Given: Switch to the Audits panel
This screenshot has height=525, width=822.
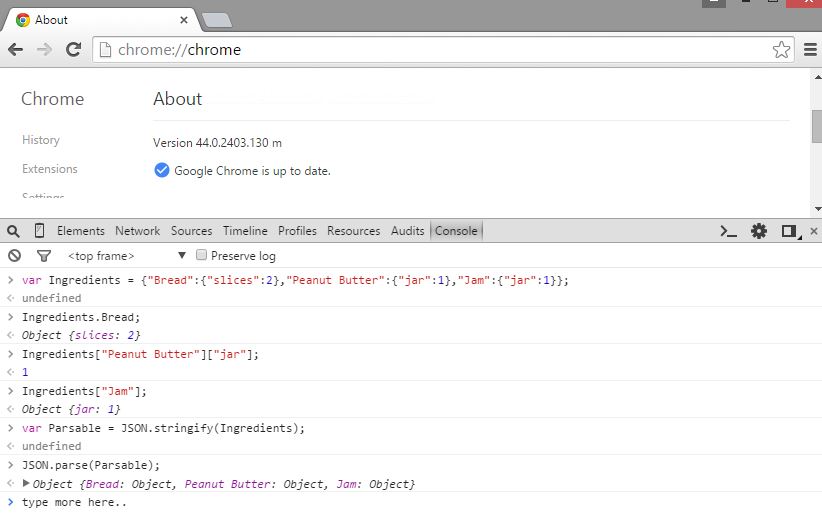Looking at the screenshot, I should (407, 231).
